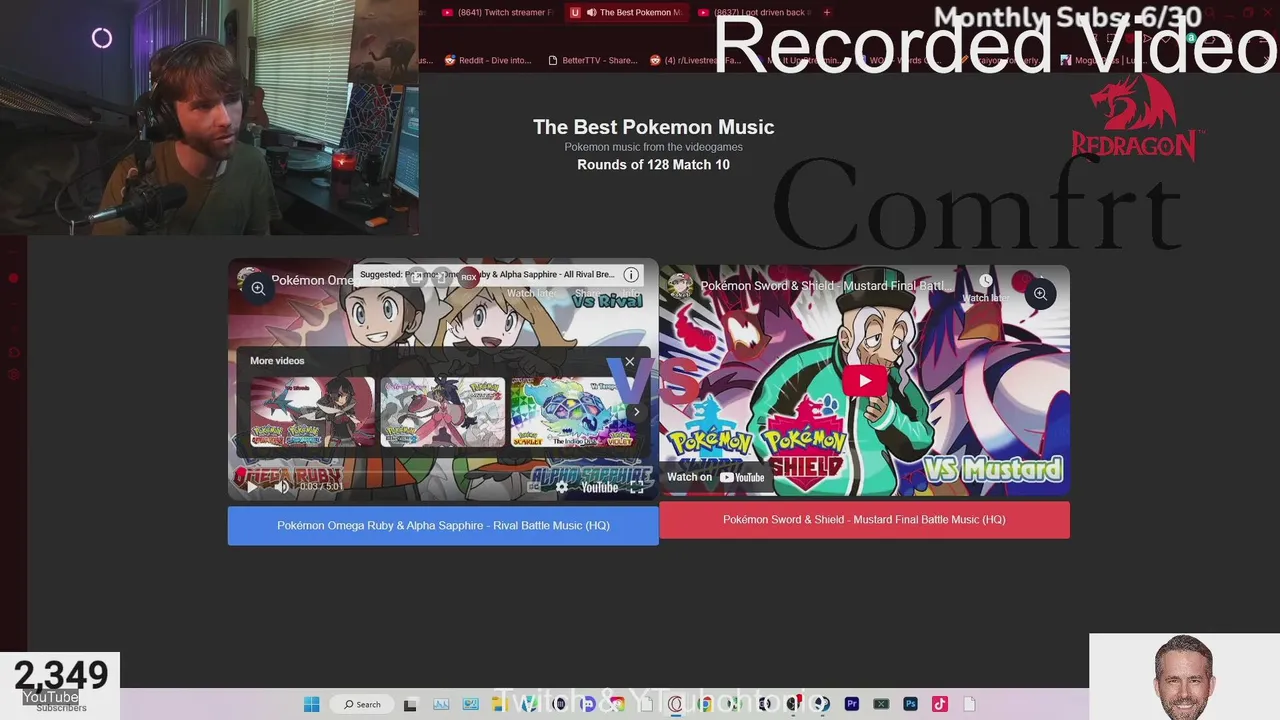Click the Rounds of 128 Match 10 text
This screenshot has height=720, width=1280.
pyautogui.click(x=653, y=165)
